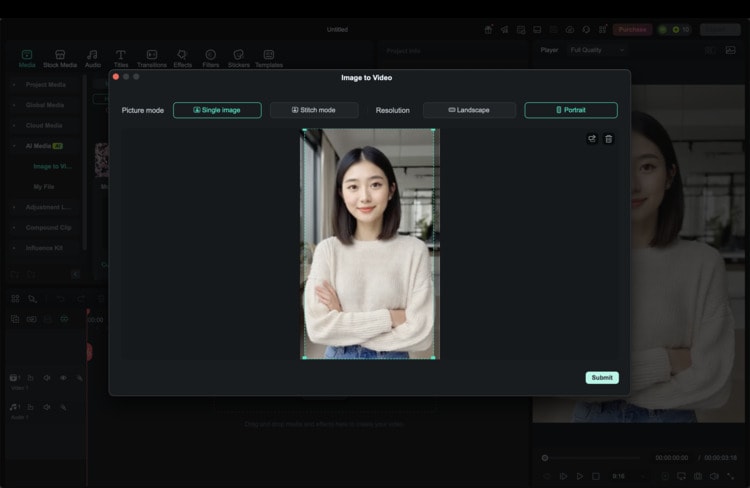This screenshot has height=488, width=750.
Task: Expand the Project Media tree item
Action: 14,85
